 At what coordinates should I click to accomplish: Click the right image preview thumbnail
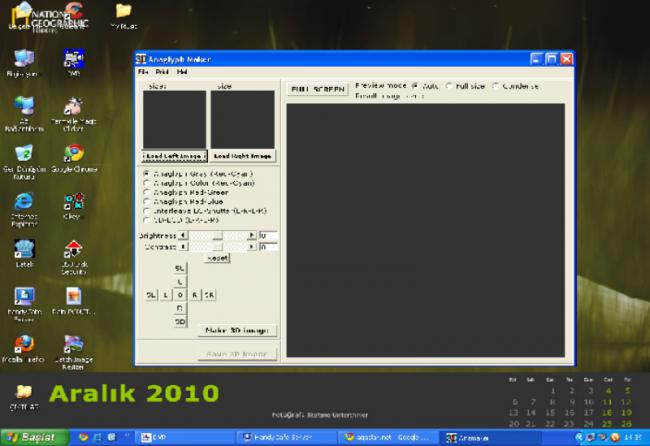pyautogui.click(x=243, y=119)
